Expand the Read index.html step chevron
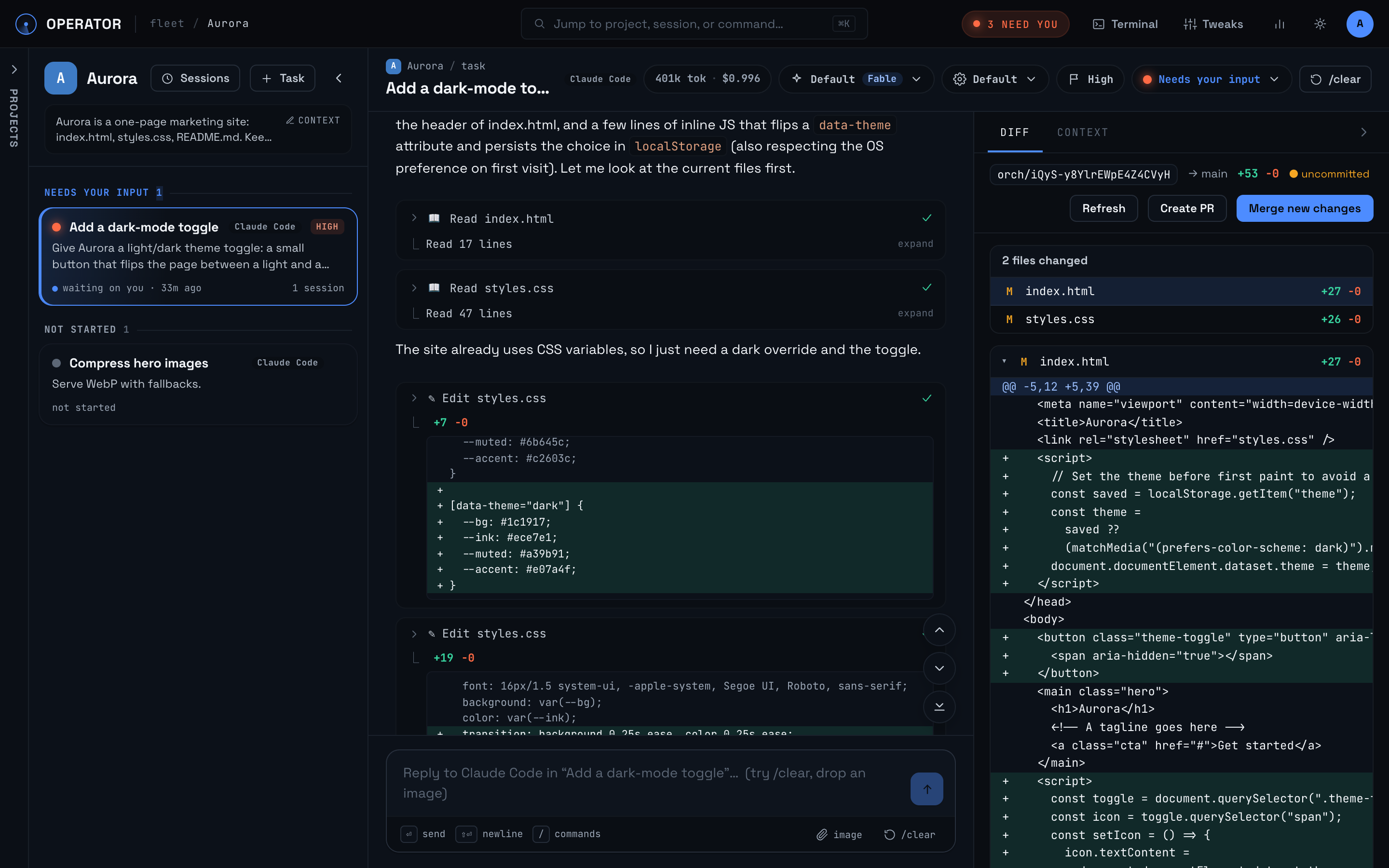Image resolution: width=1389 pixels, height=868 pixels. 414,218
